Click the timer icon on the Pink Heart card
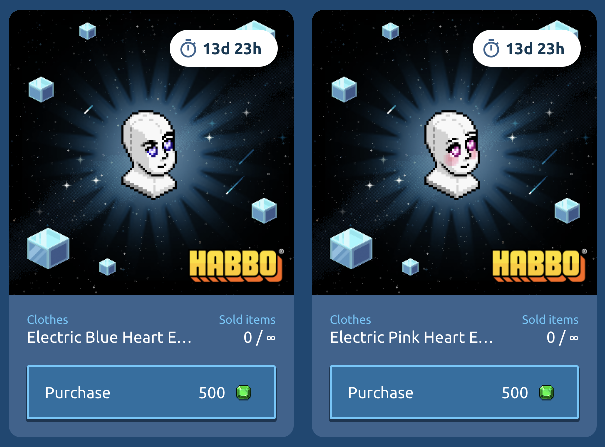 491,49
